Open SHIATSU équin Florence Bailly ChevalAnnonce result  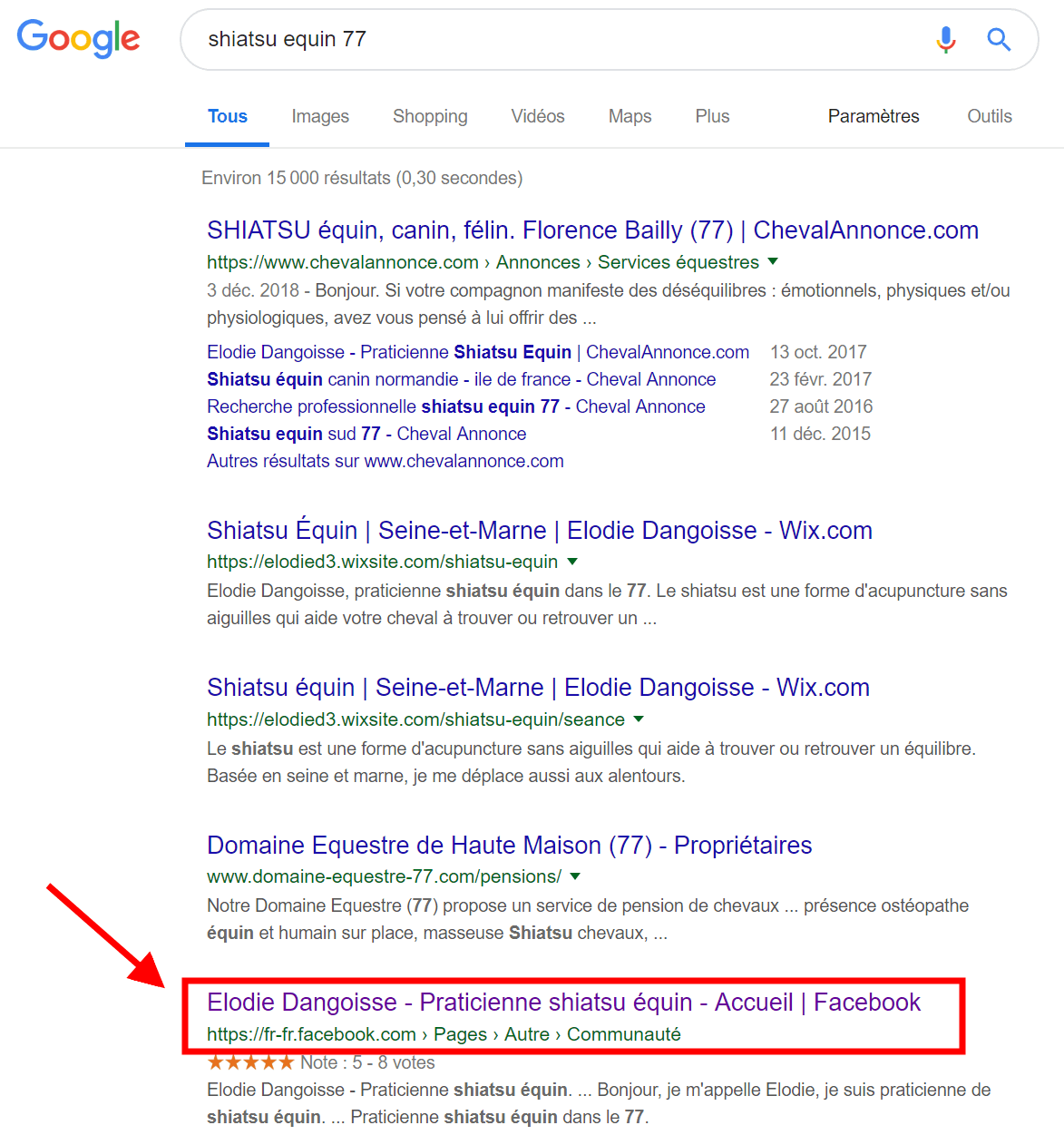[592, 230]
